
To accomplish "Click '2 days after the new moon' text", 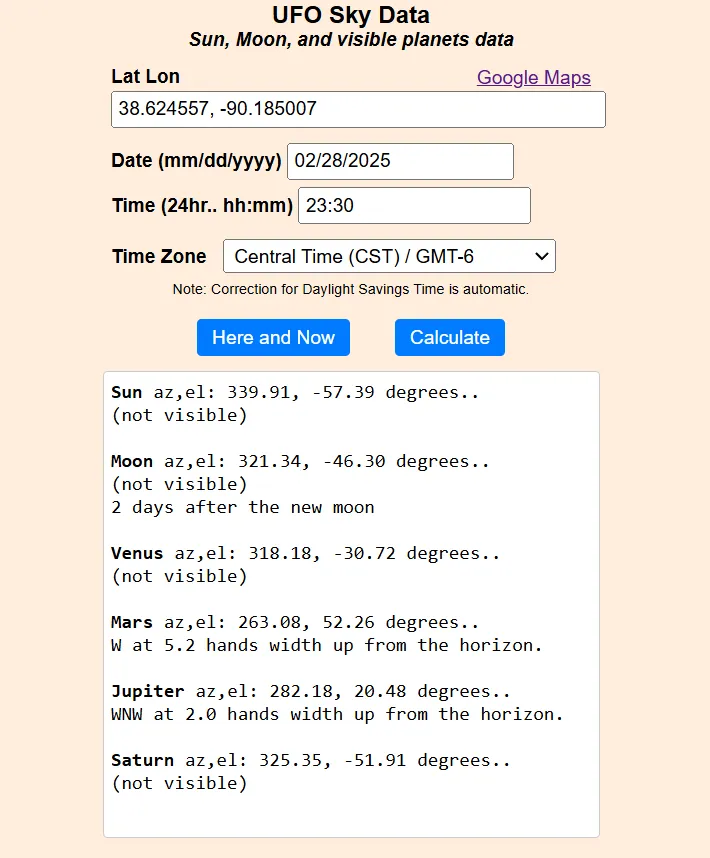I will 243,507.
